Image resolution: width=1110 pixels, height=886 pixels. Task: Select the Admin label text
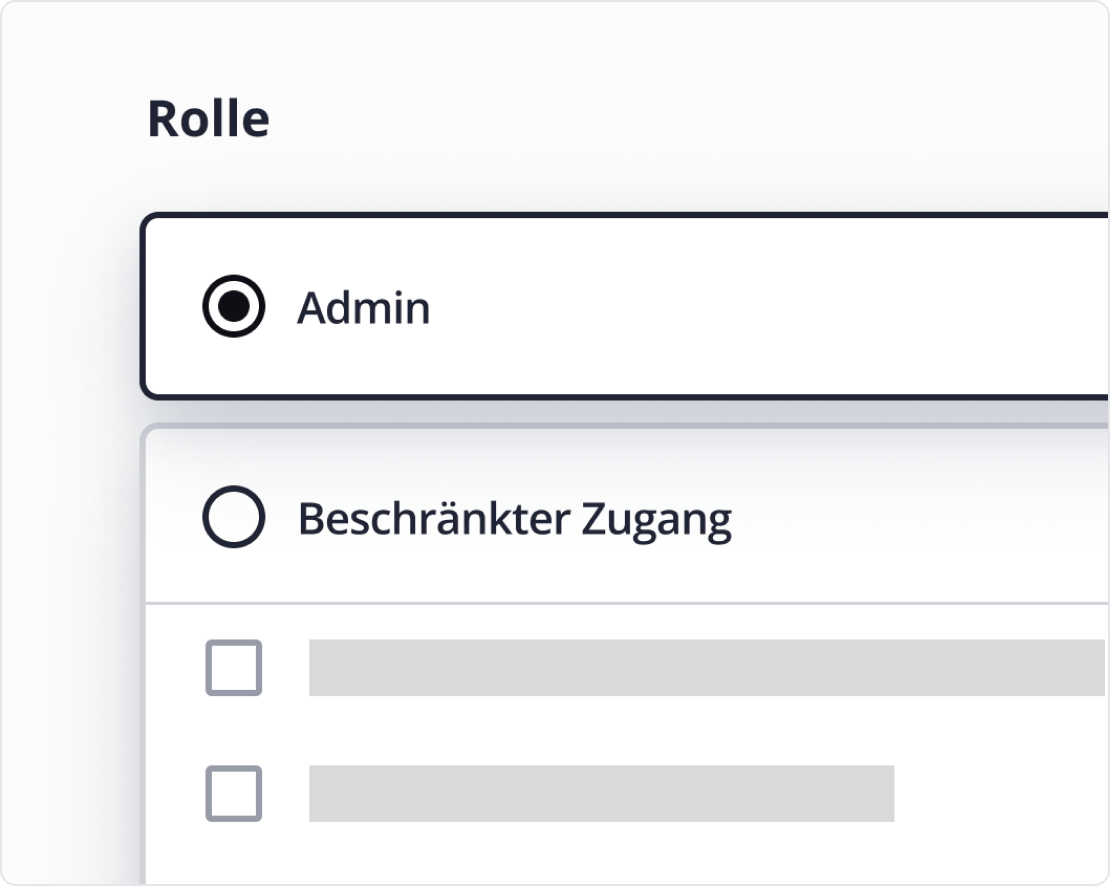click(x=364, y=307)
